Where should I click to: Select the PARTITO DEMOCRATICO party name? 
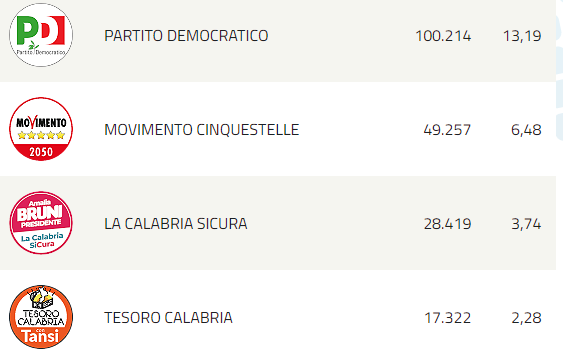click(186, 36)
